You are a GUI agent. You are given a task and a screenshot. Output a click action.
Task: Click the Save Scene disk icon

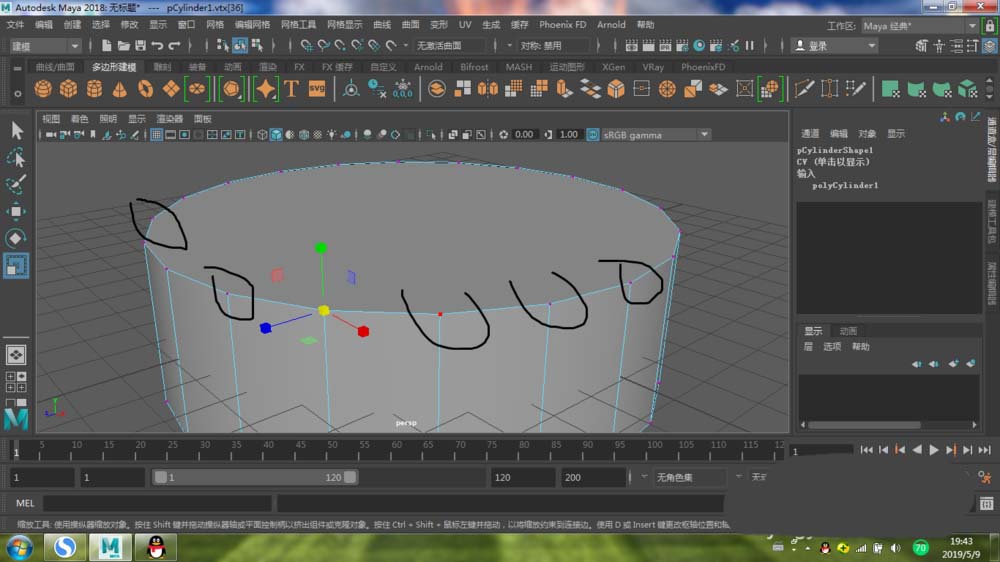(140, 45)
